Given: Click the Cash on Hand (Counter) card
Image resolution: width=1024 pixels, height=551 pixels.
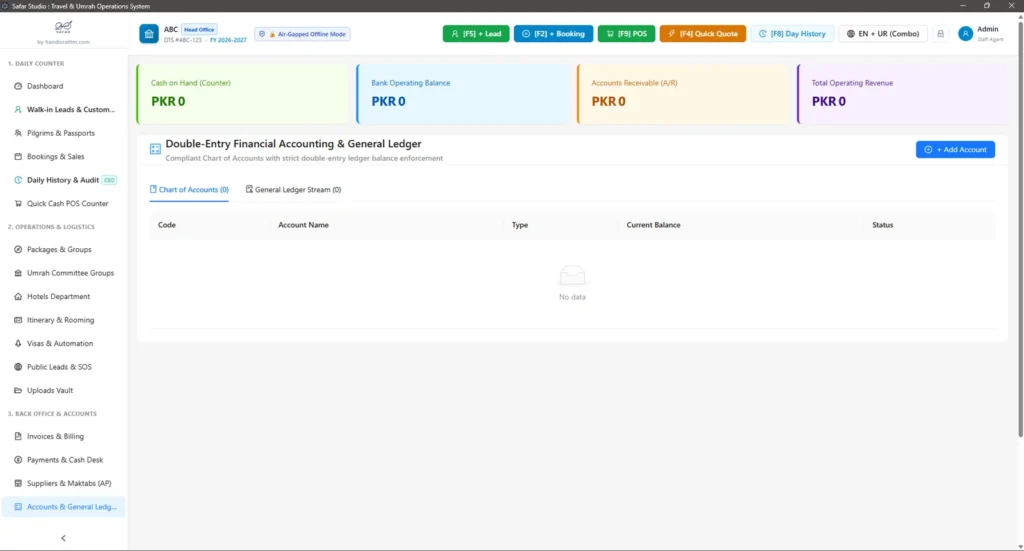Looking at the screenshot, I should 243,94.
